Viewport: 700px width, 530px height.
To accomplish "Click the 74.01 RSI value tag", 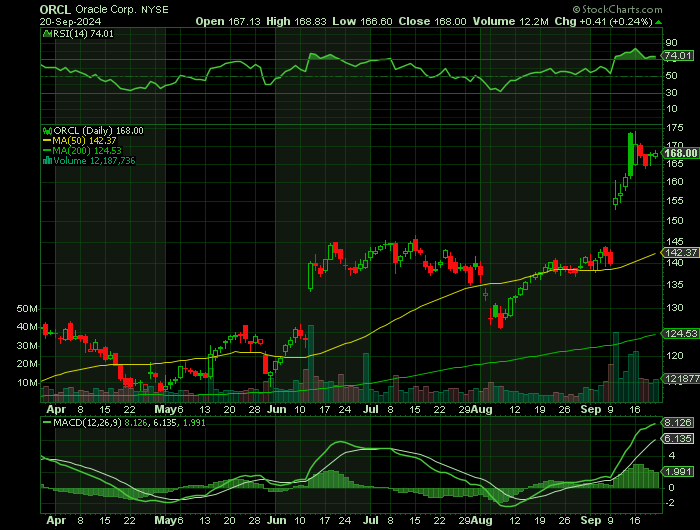I will coord(678,59).
